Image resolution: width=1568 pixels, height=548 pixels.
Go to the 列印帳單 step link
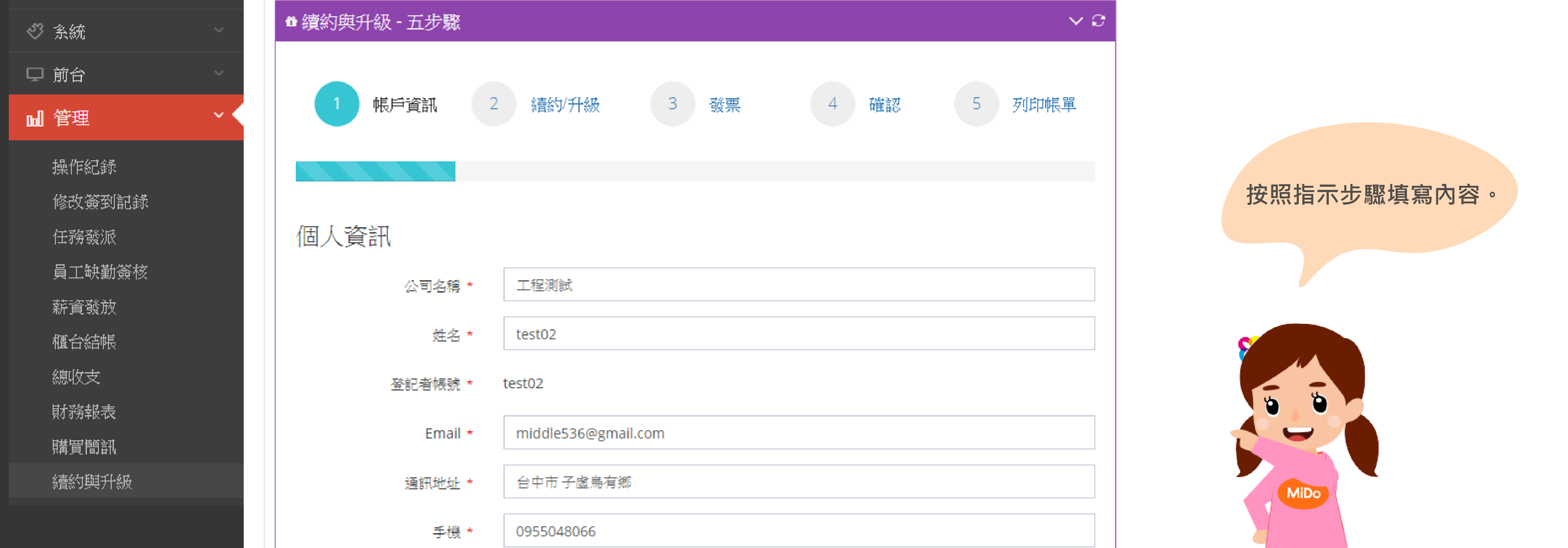click(x=1044, y=105)
